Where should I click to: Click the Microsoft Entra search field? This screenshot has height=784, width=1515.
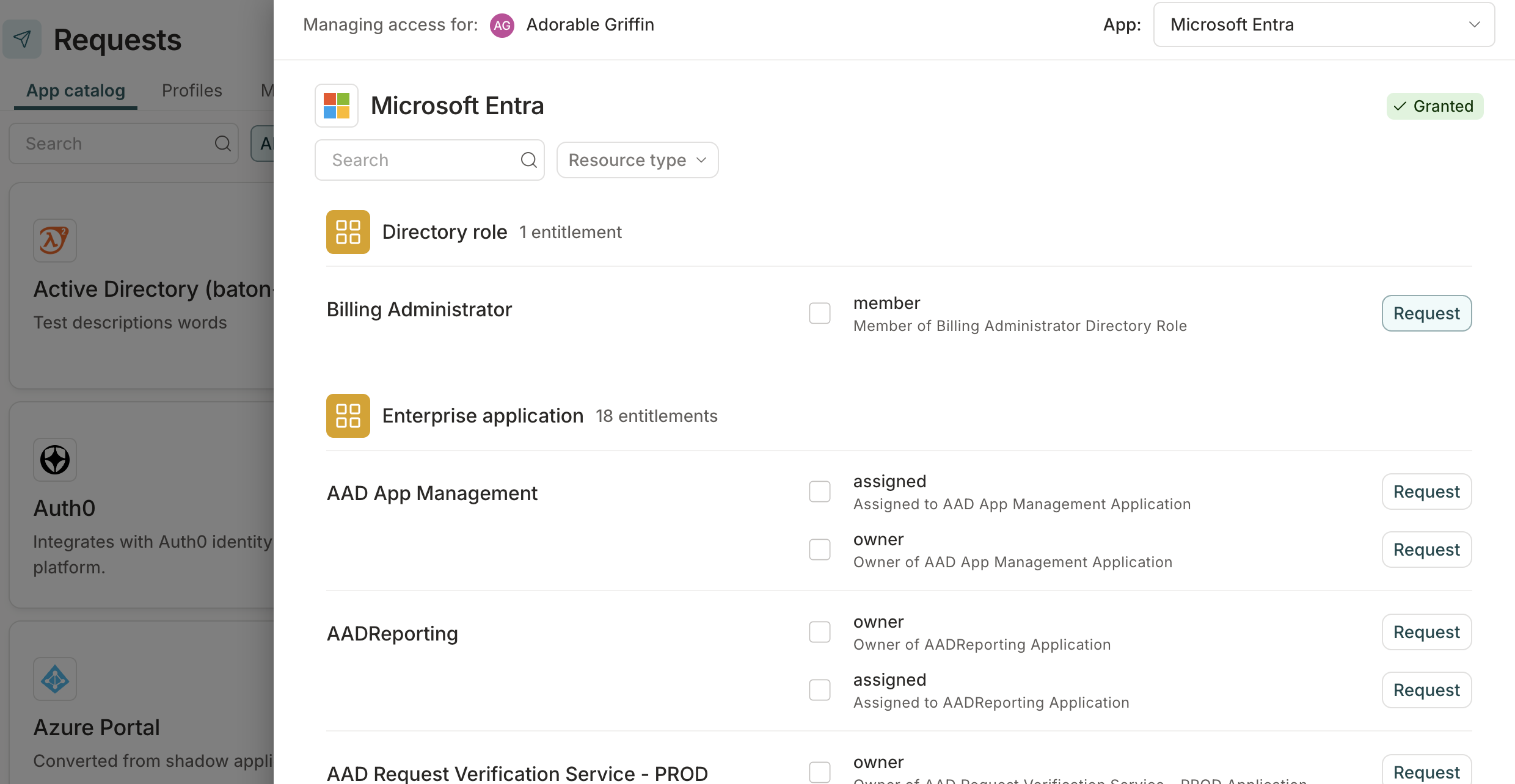(429, 160)
